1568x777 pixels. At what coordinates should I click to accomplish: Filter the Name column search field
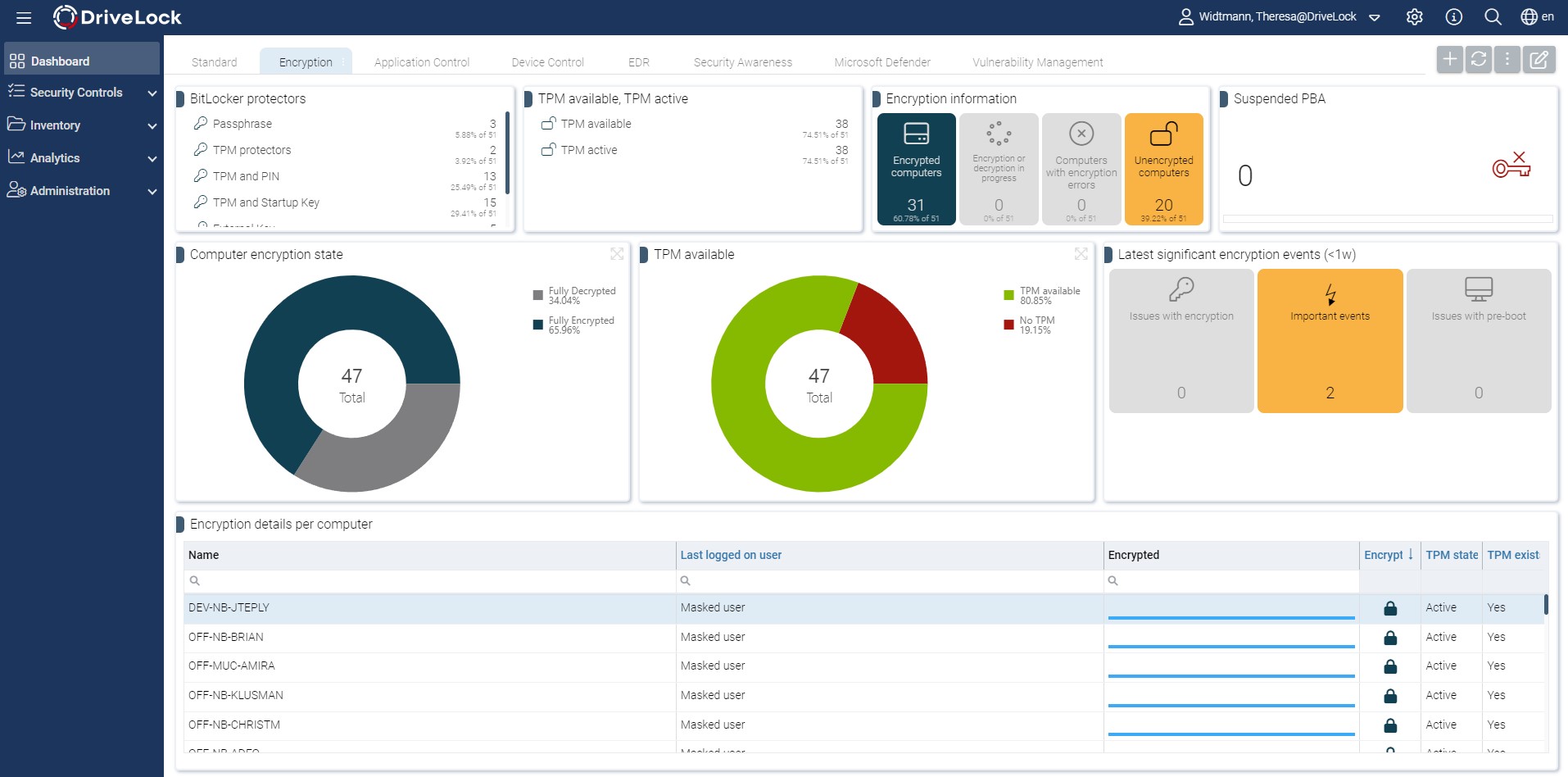point(430,580)
